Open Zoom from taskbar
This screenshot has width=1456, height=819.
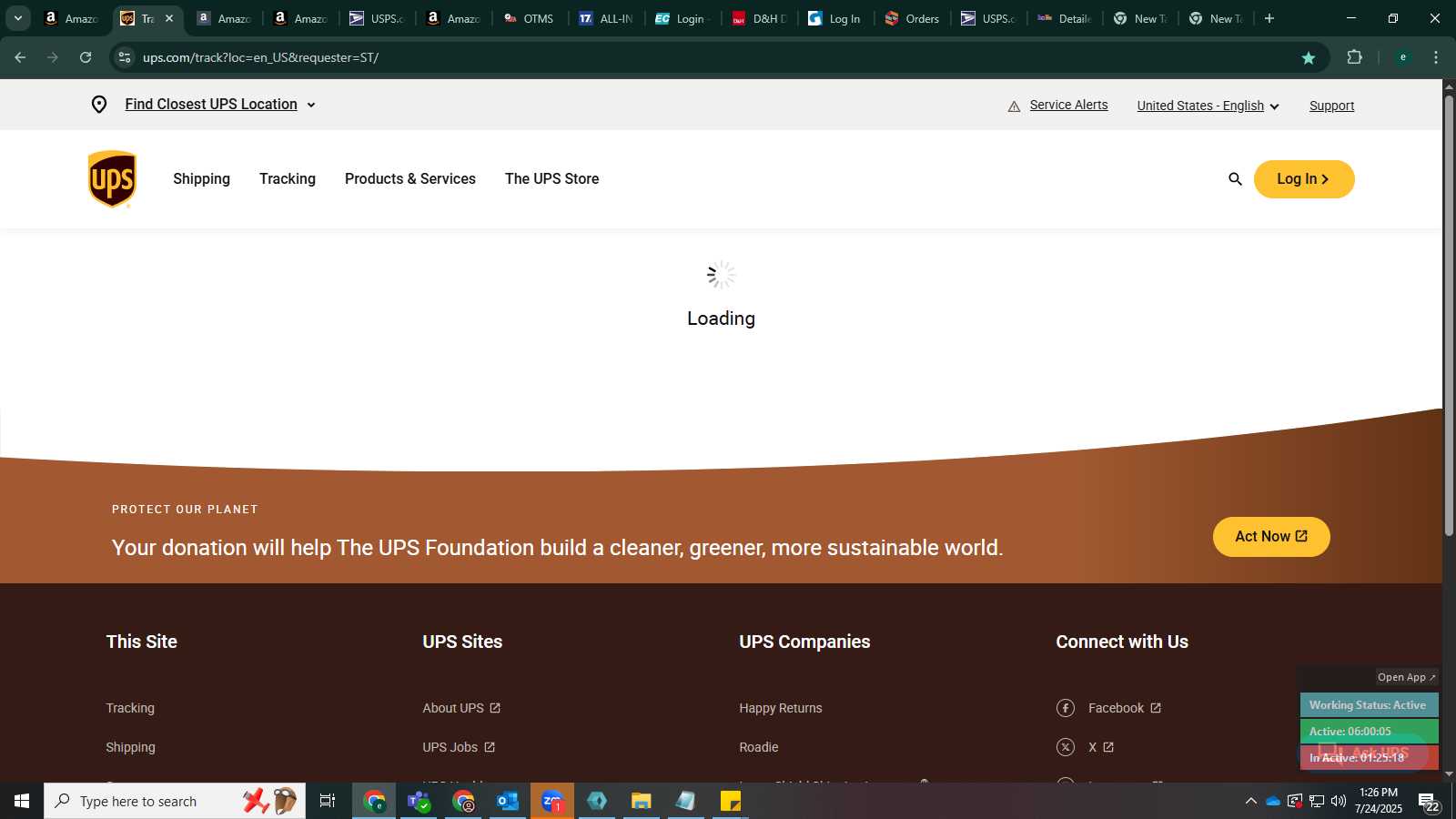[552, 801]
